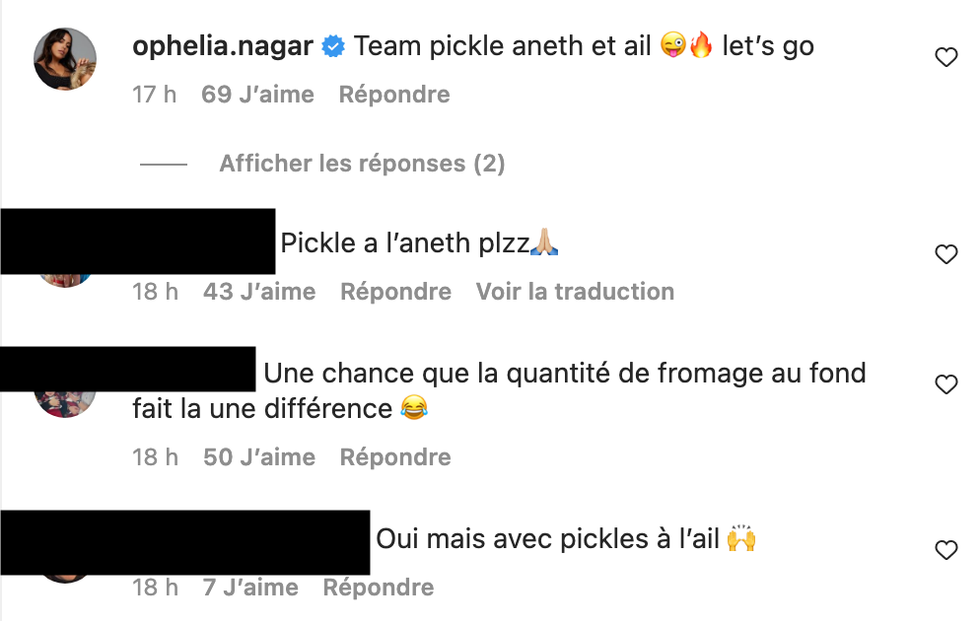Like the 'Pickle a l'aneth plzz' comment
980x621 pixels.
pos(946,254)
